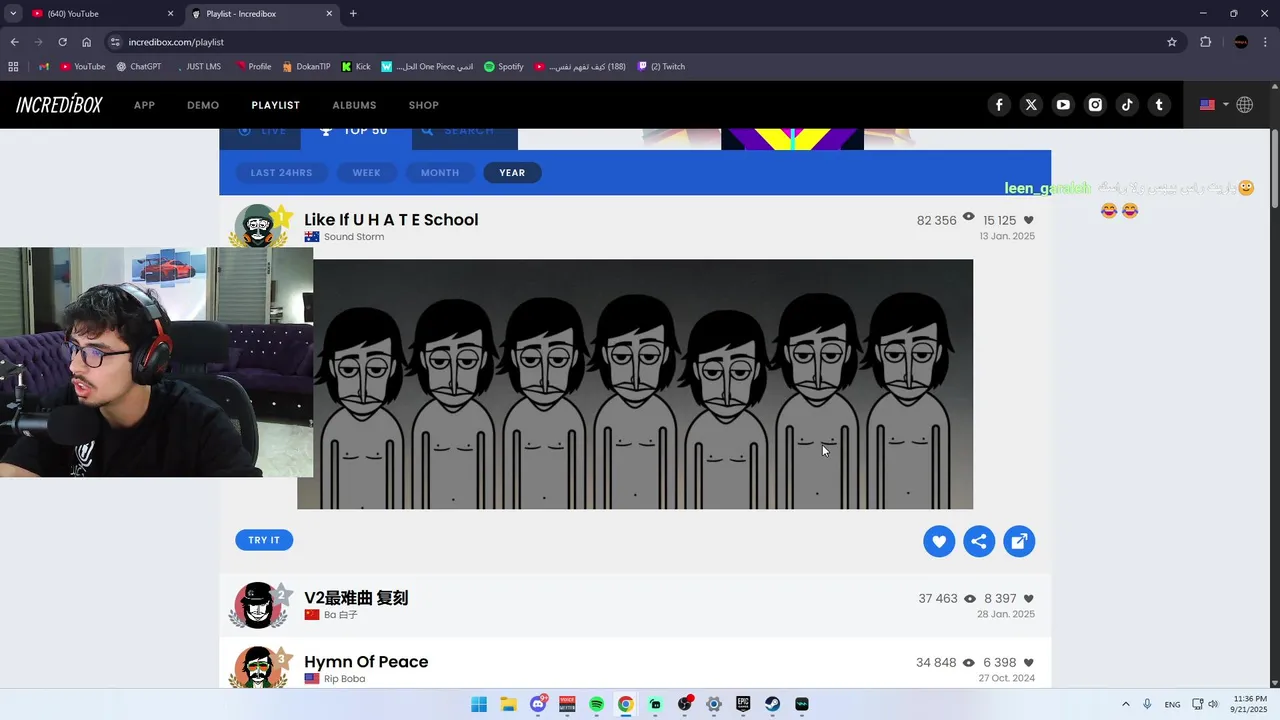Click the blue share button

(x=979, y=541)
